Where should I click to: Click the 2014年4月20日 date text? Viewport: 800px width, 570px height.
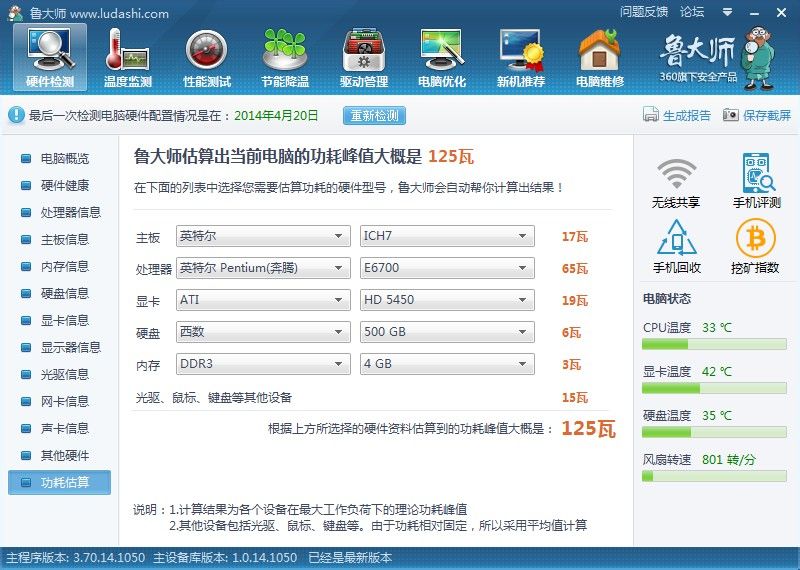coord(276,115)
